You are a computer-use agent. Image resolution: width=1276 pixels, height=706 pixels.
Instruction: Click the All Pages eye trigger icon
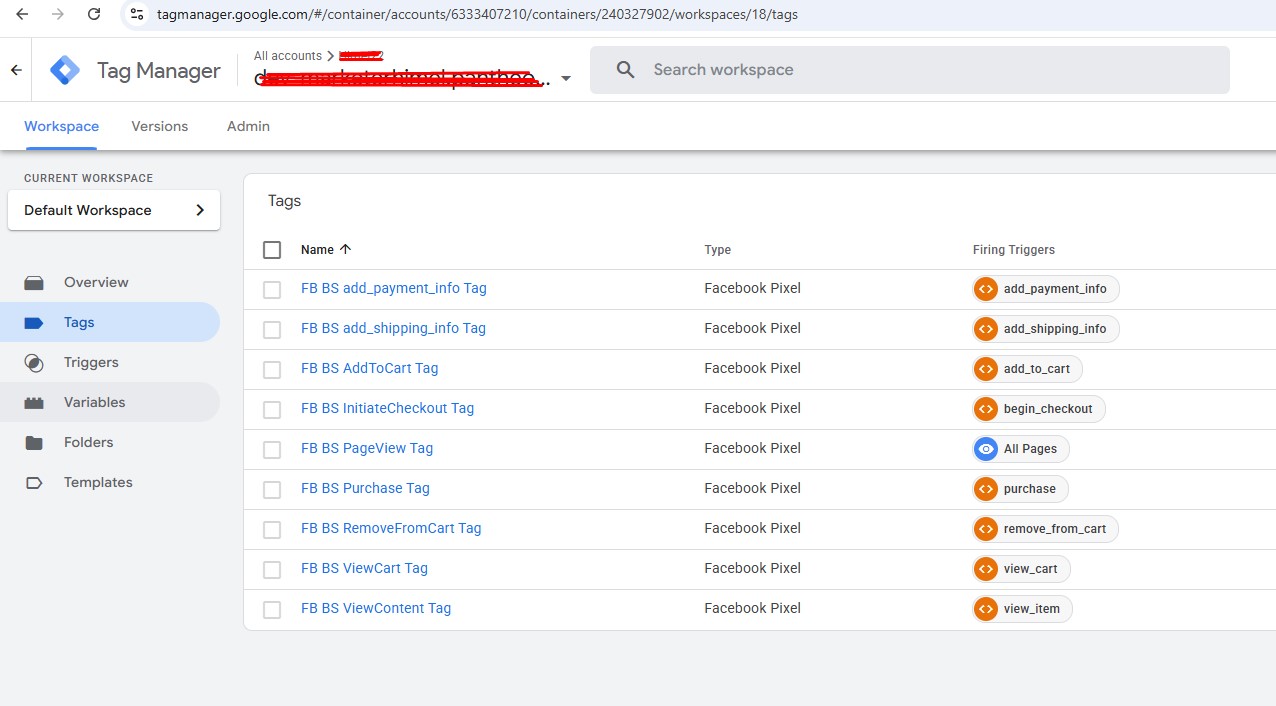986,449
